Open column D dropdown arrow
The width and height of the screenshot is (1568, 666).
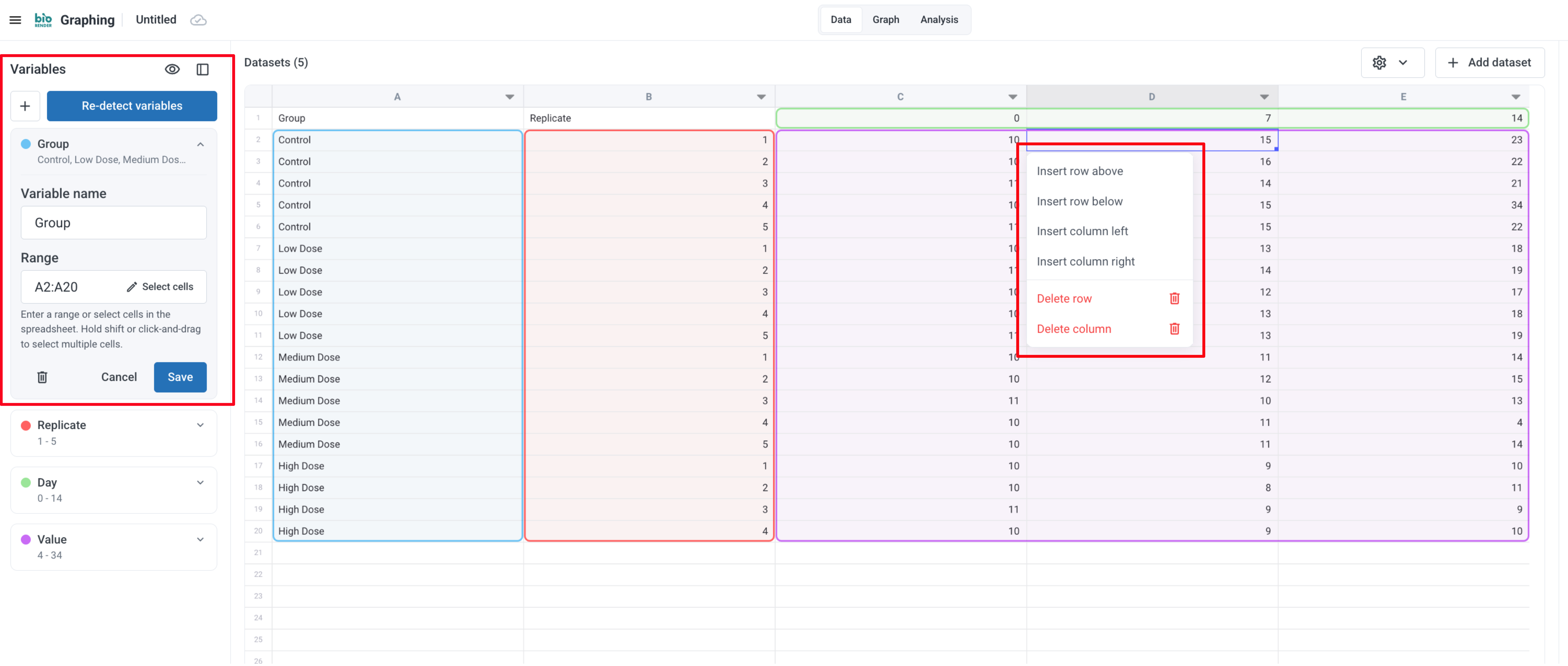click(x=1264, y=97)
